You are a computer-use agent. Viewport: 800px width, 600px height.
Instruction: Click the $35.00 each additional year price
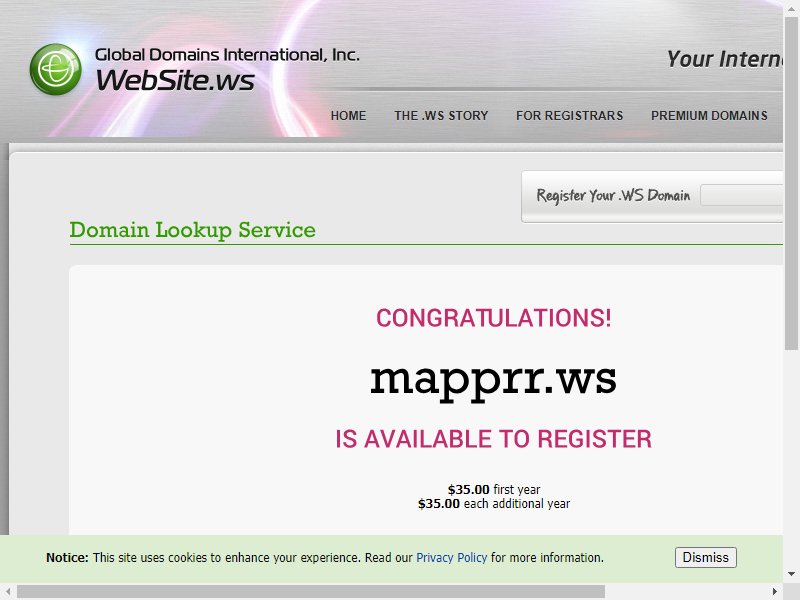tap(494, 504)
